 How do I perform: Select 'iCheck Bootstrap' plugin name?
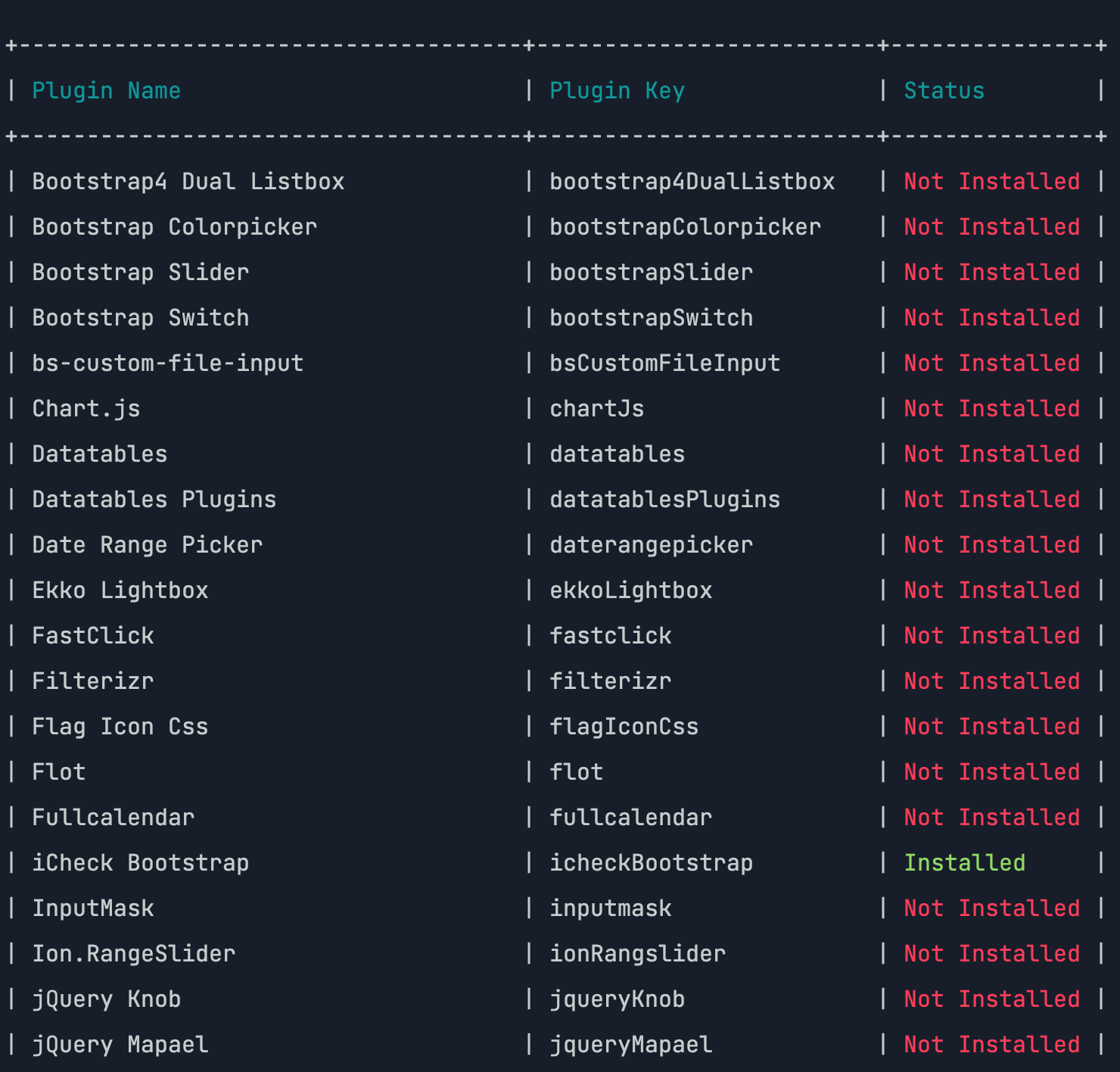point(141,863)
